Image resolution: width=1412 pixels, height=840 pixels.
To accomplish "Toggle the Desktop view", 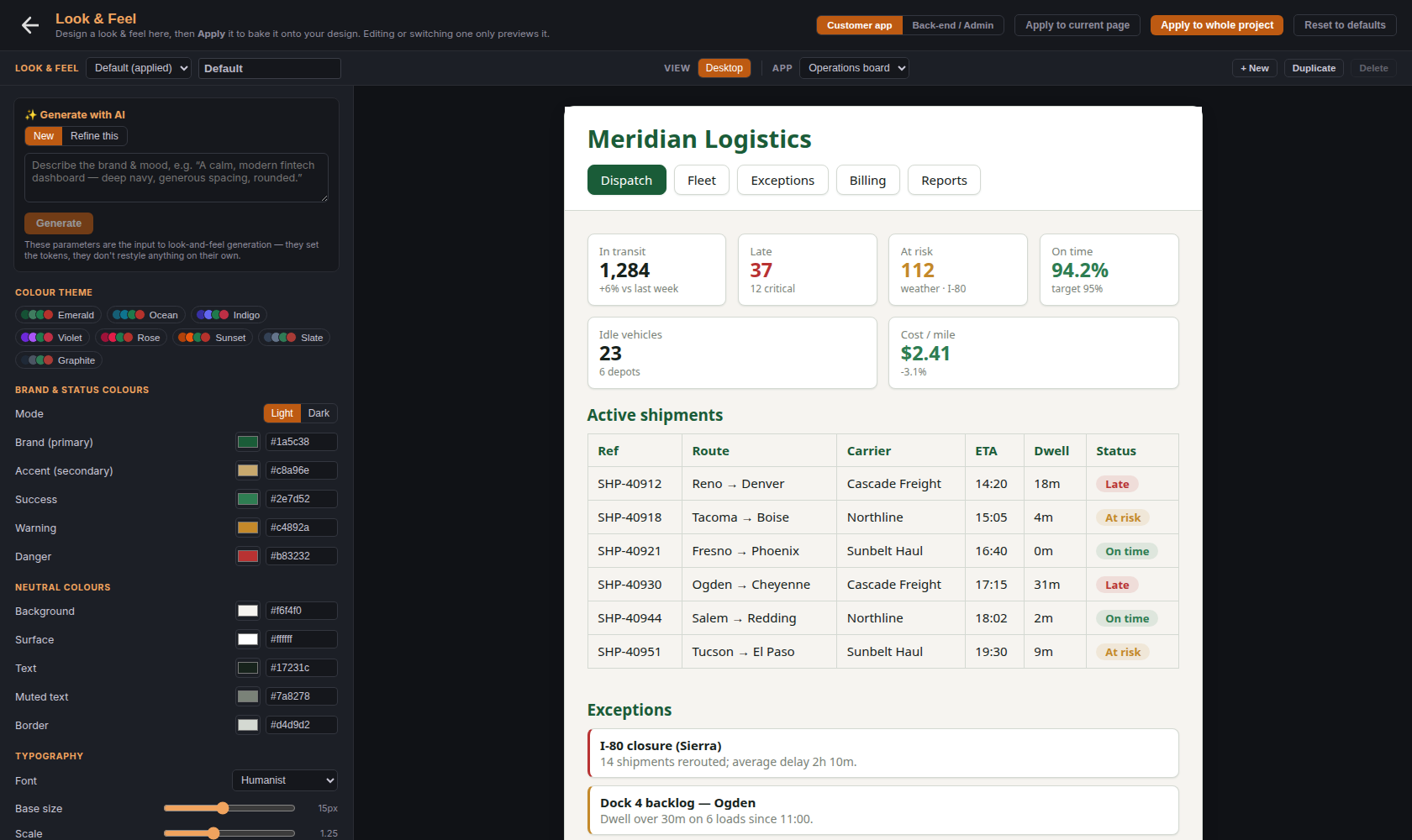I will point(724,68).
